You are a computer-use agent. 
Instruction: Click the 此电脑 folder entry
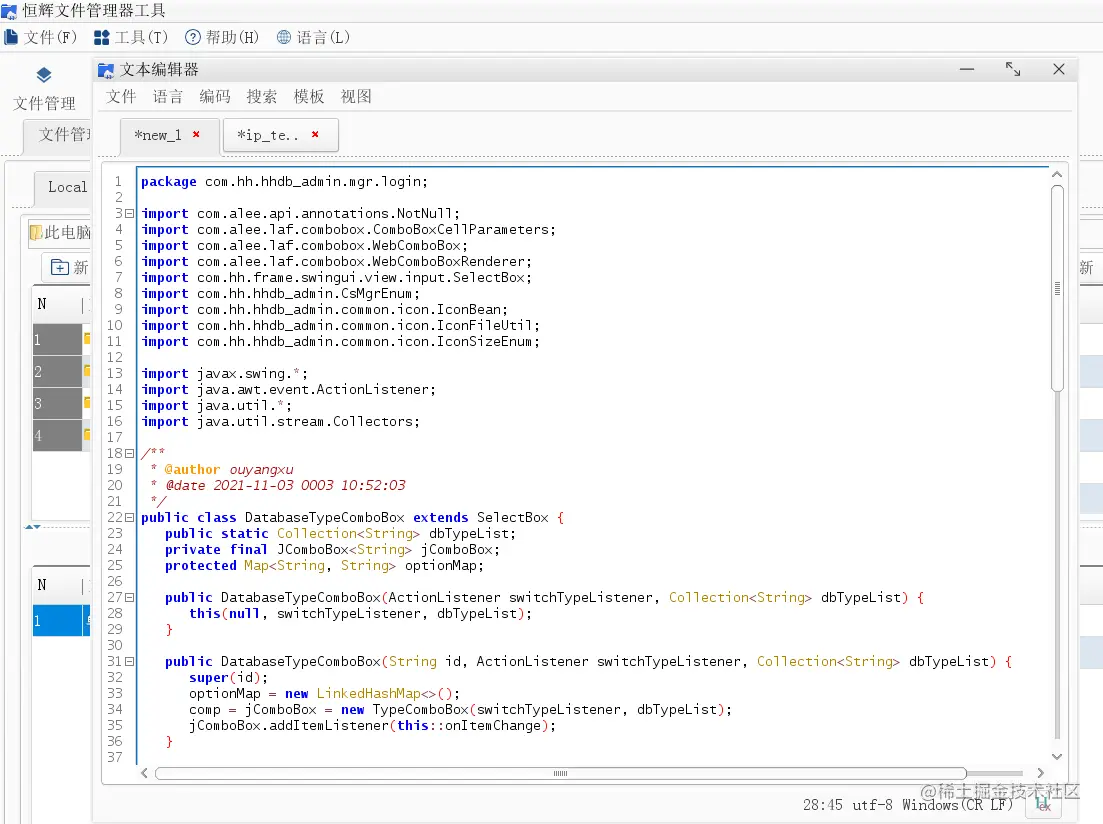60,232
